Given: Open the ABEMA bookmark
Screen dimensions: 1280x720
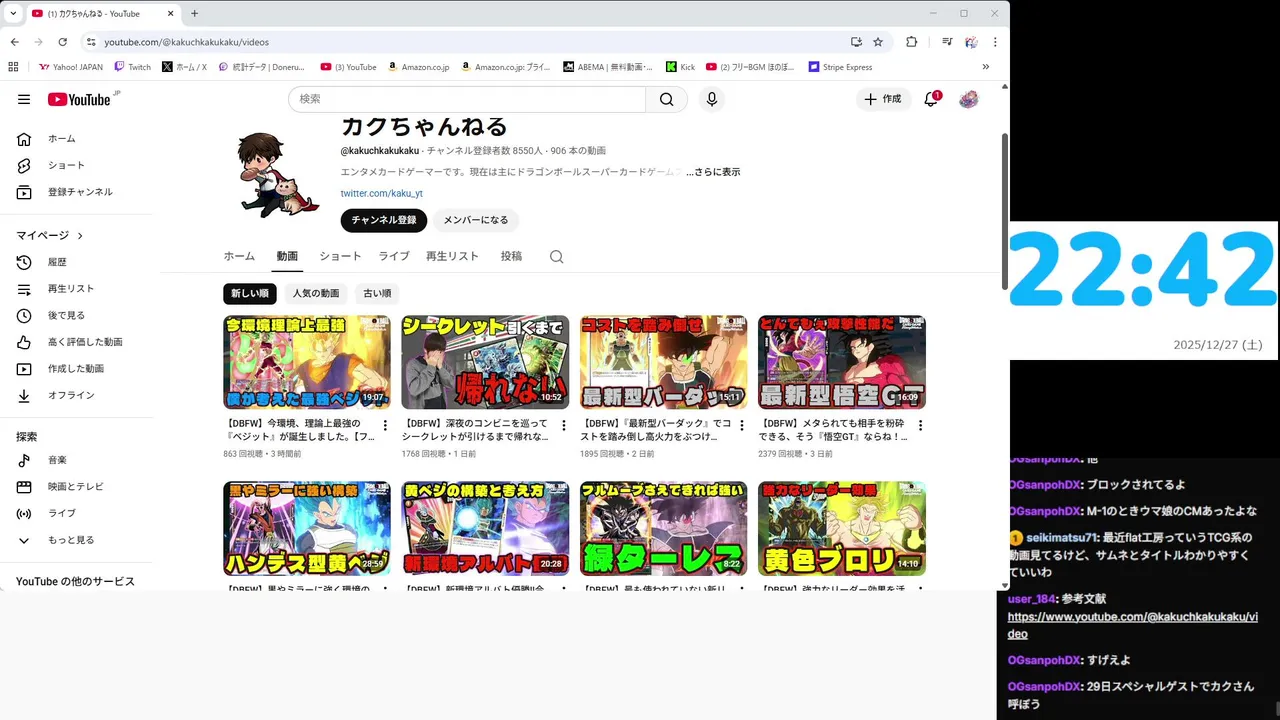Looking at the screenshot, I should pos(608,67).
